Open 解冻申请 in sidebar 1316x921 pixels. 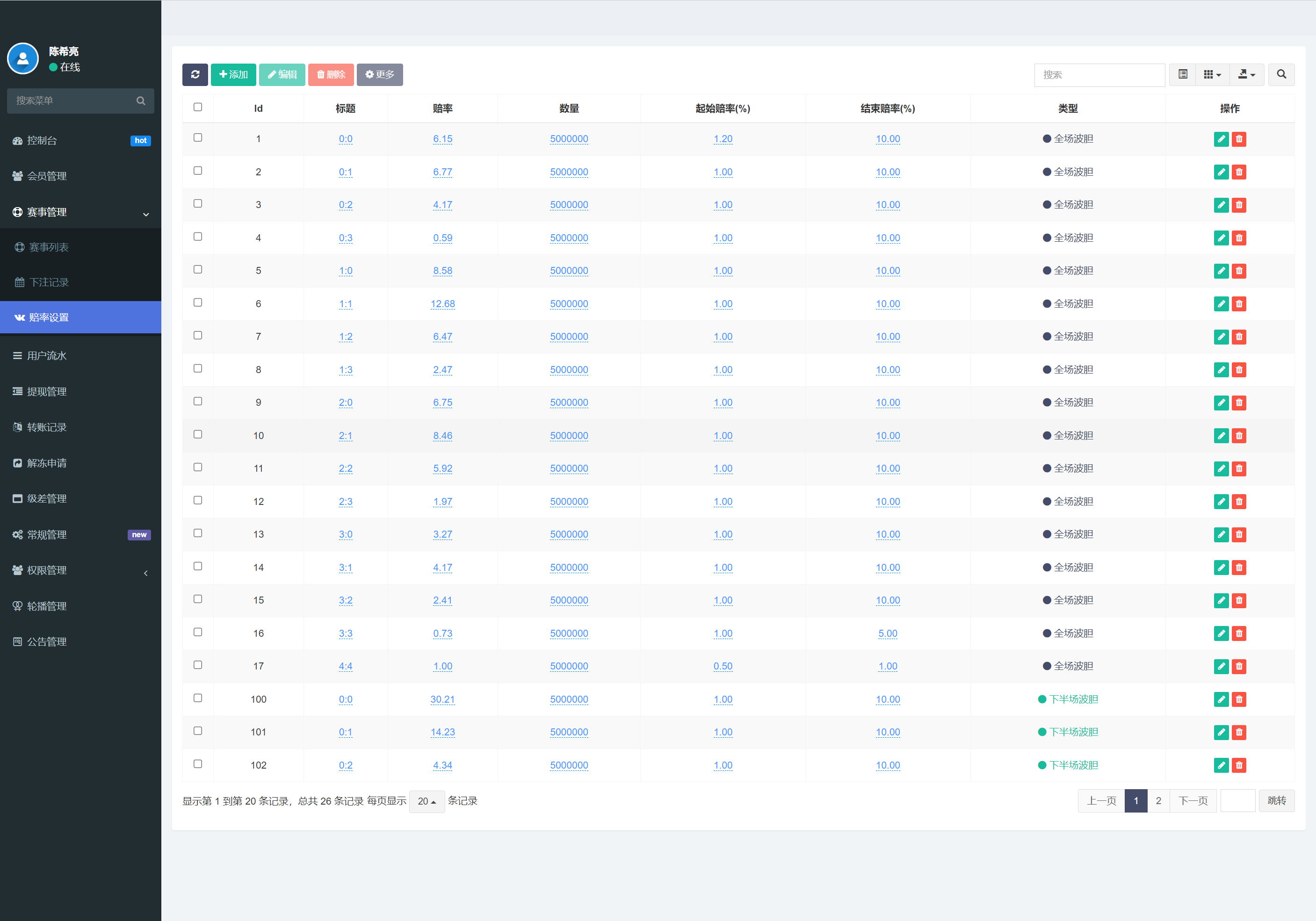coord(81,463)
